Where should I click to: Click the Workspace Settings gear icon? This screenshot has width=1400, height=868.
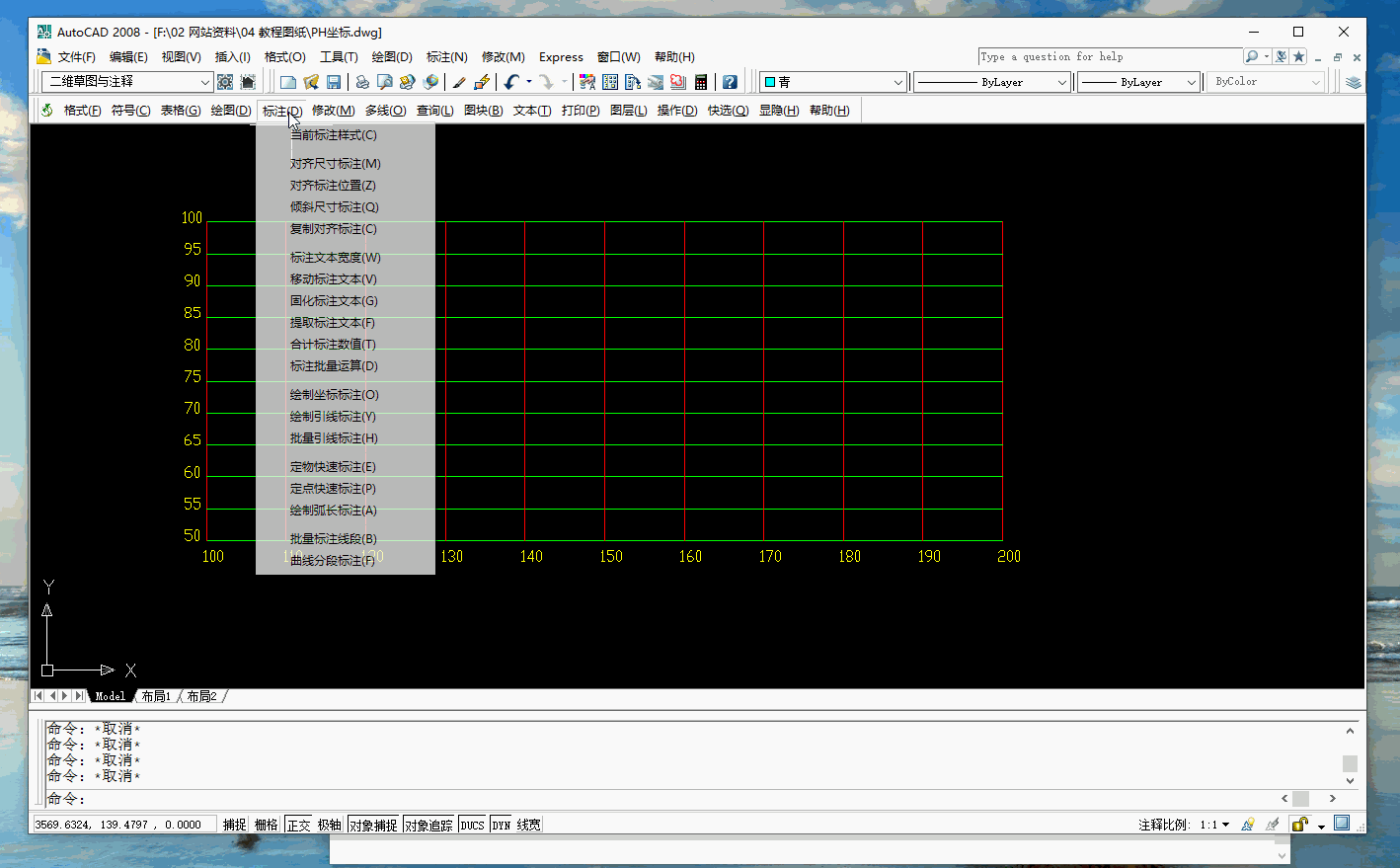pos(225,82)
